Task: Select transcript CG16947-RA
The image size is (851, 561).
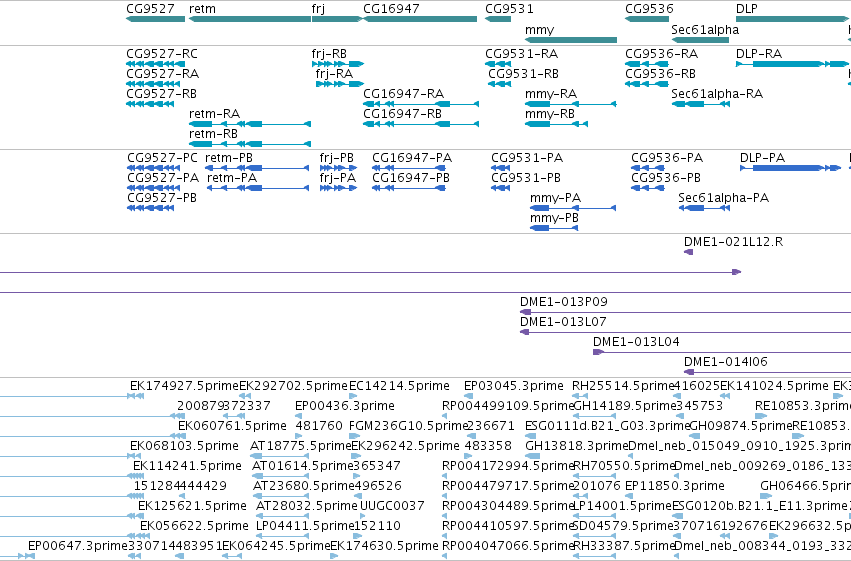Action: click(421, 104)
